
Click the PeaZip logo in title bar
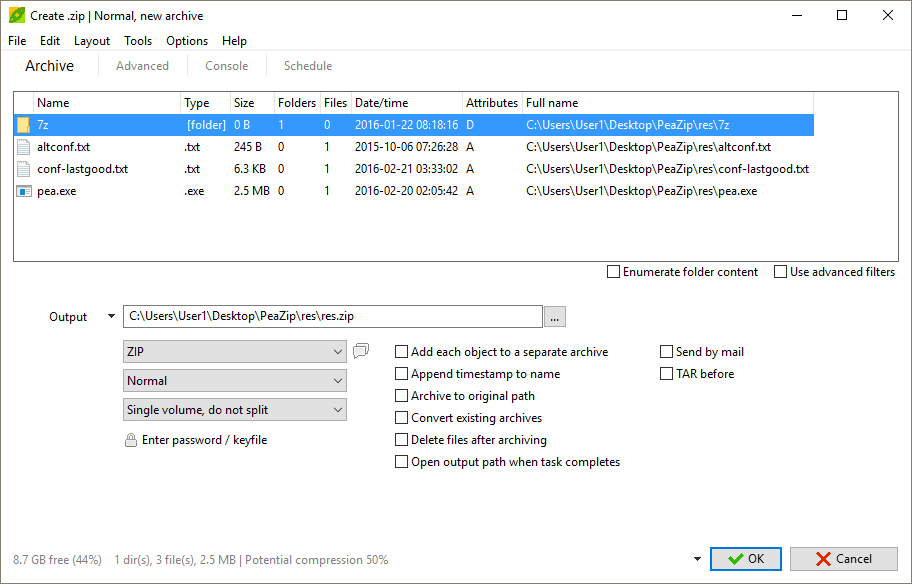(16, 16)
